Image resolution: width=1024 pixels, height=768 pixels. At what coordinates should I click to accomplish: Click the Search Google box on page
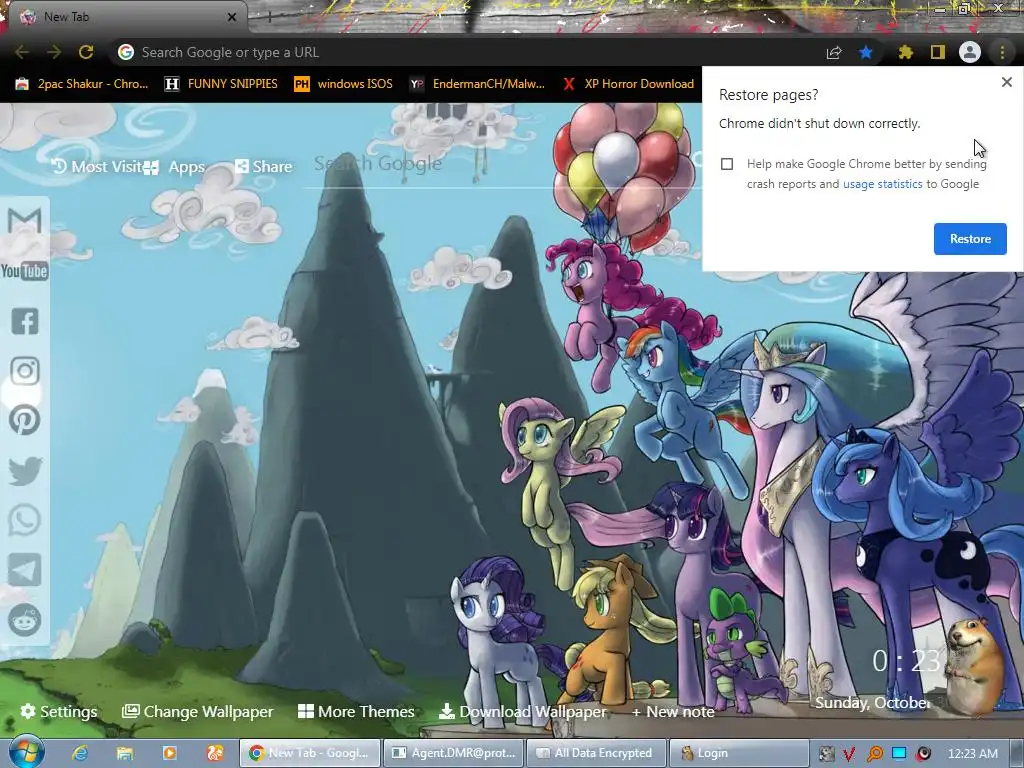coord(503,164)
